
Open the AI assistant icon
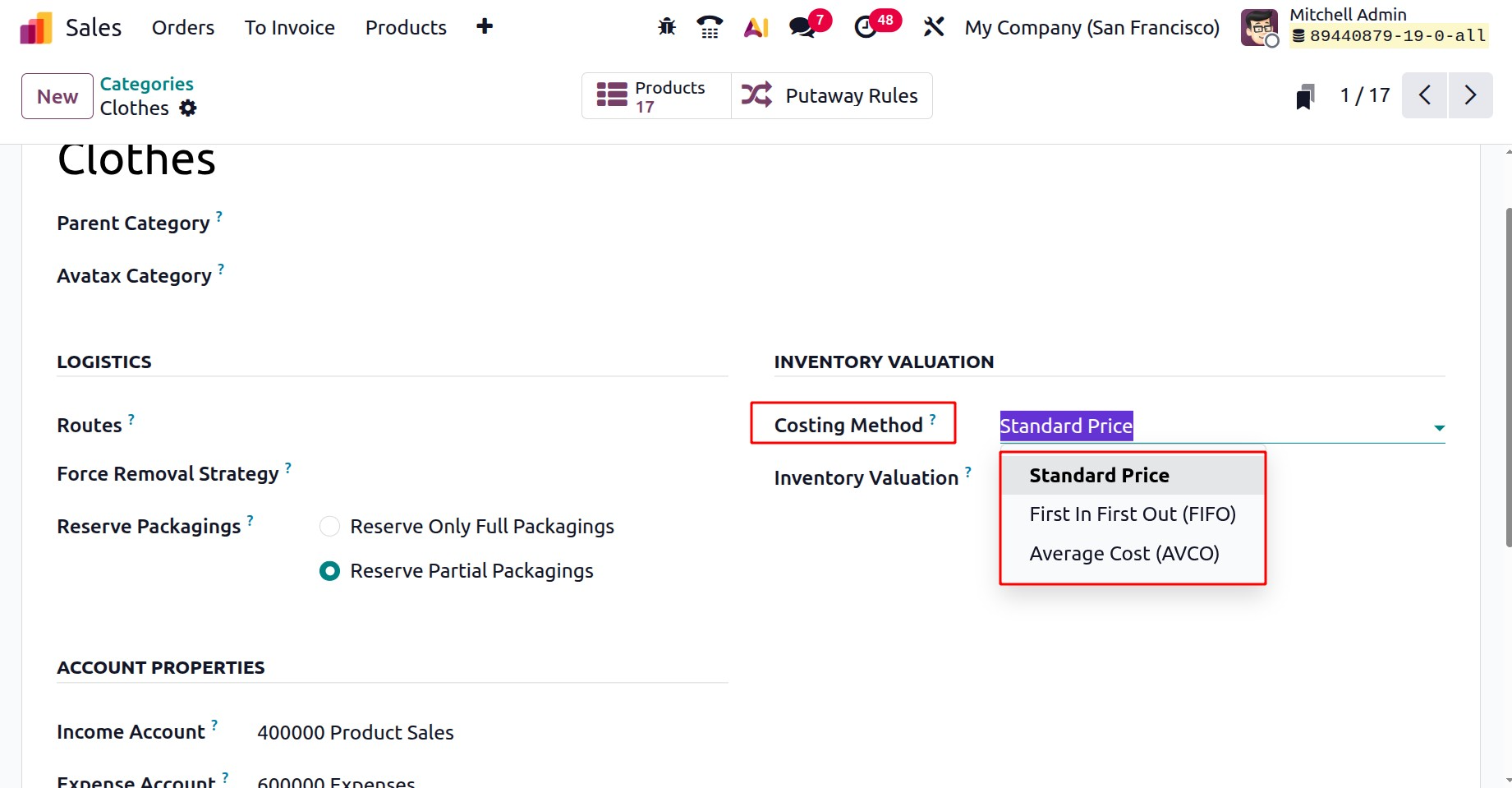[756, 27]
